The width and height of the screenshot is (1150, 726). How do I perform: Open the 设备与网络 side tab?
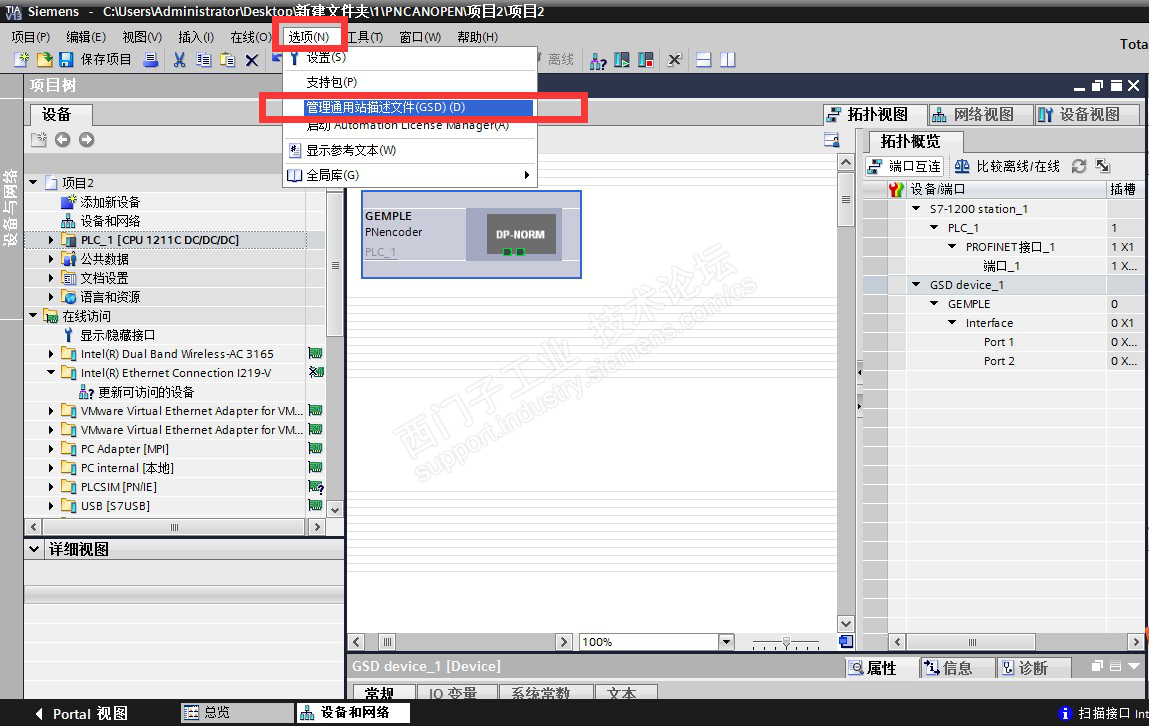pyautogui.click(x=10, y=208)
